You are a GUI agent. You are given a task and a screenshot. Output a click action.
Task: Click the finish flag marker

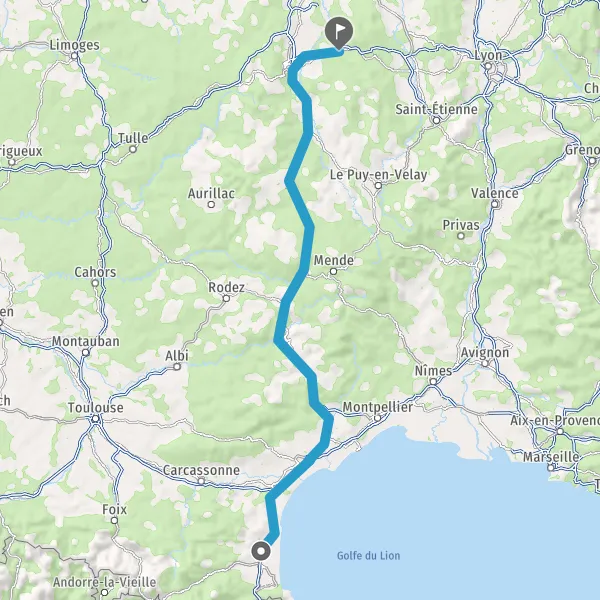click(x=339, y=33)
